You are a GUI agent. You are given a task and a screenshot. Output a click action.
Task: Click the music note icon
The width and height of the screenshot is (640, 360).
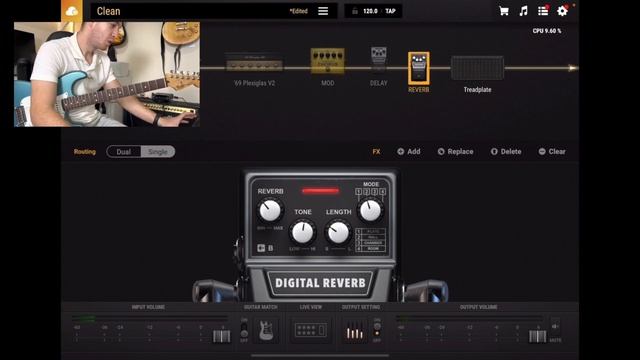[x=523, y=11]
